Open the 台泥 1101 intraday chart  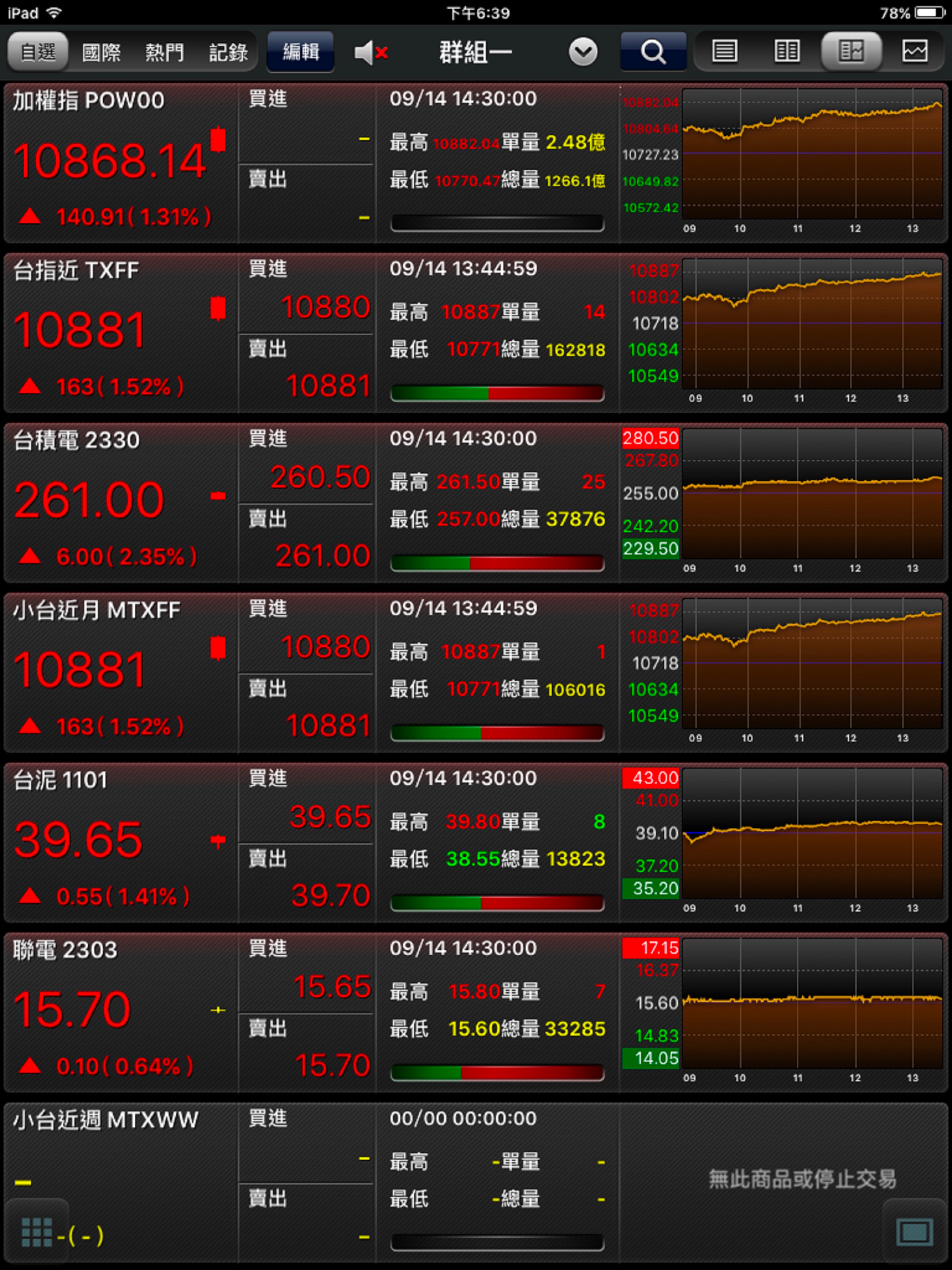click(x=812, y=833)
